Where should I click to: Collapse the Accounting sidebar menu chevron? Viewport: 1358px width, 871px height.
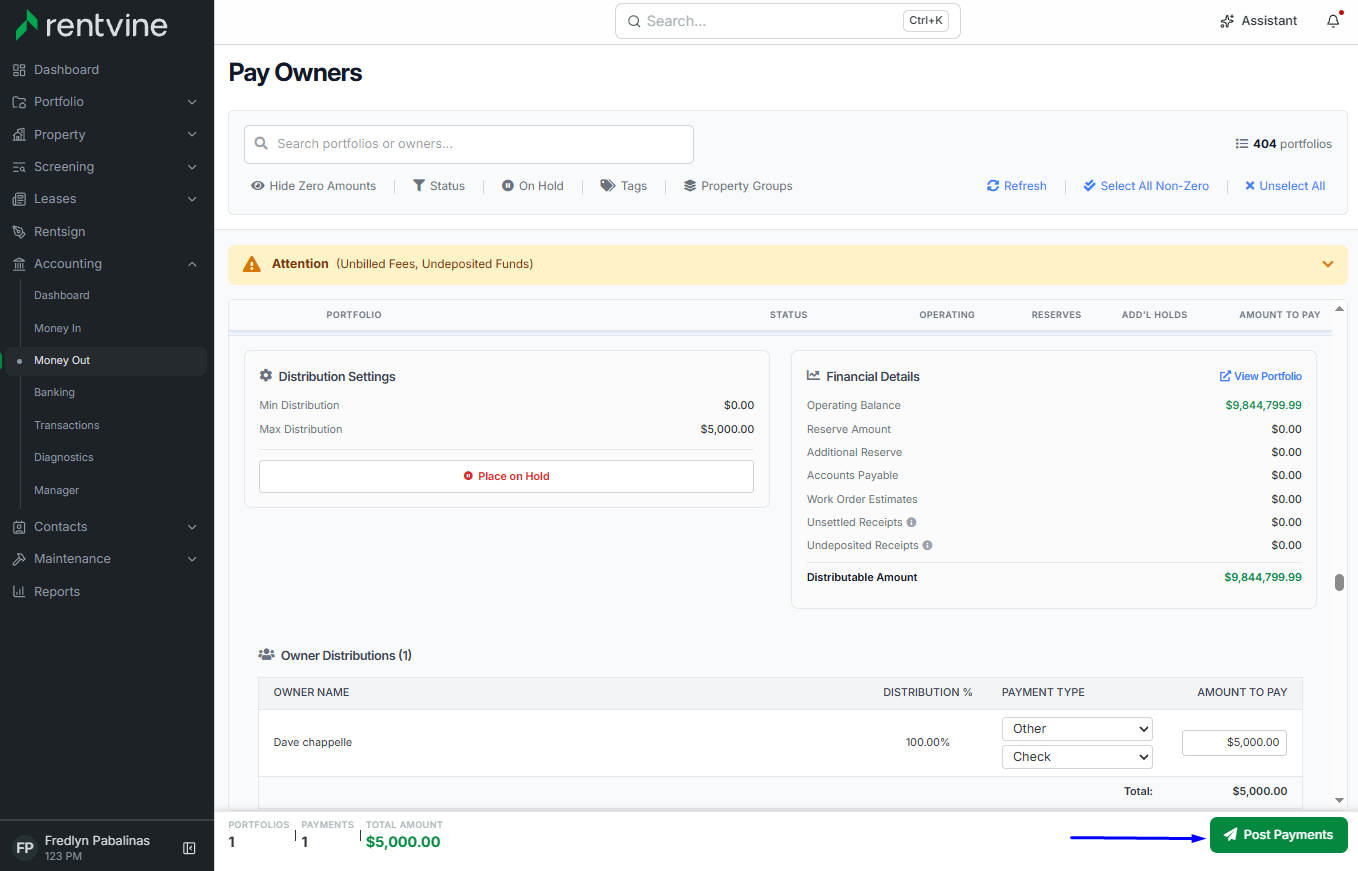coord(192,264)
